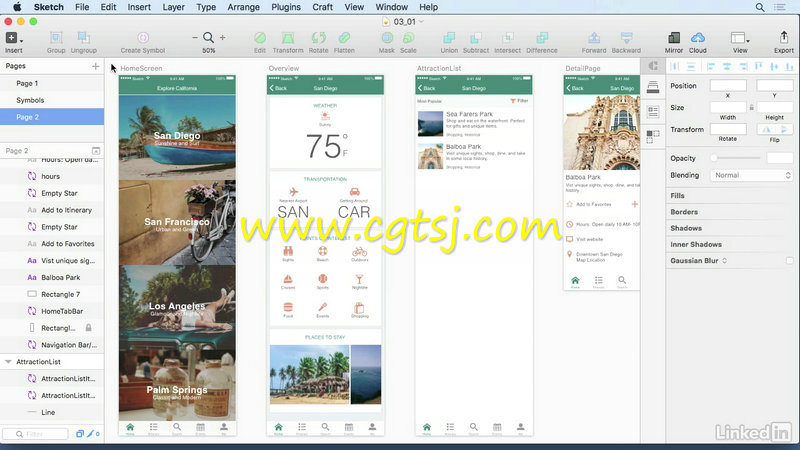This screenshot has width=800, height=450.
Task: Click Create Symbol in toolbar
Action: [x=143, y=38]
